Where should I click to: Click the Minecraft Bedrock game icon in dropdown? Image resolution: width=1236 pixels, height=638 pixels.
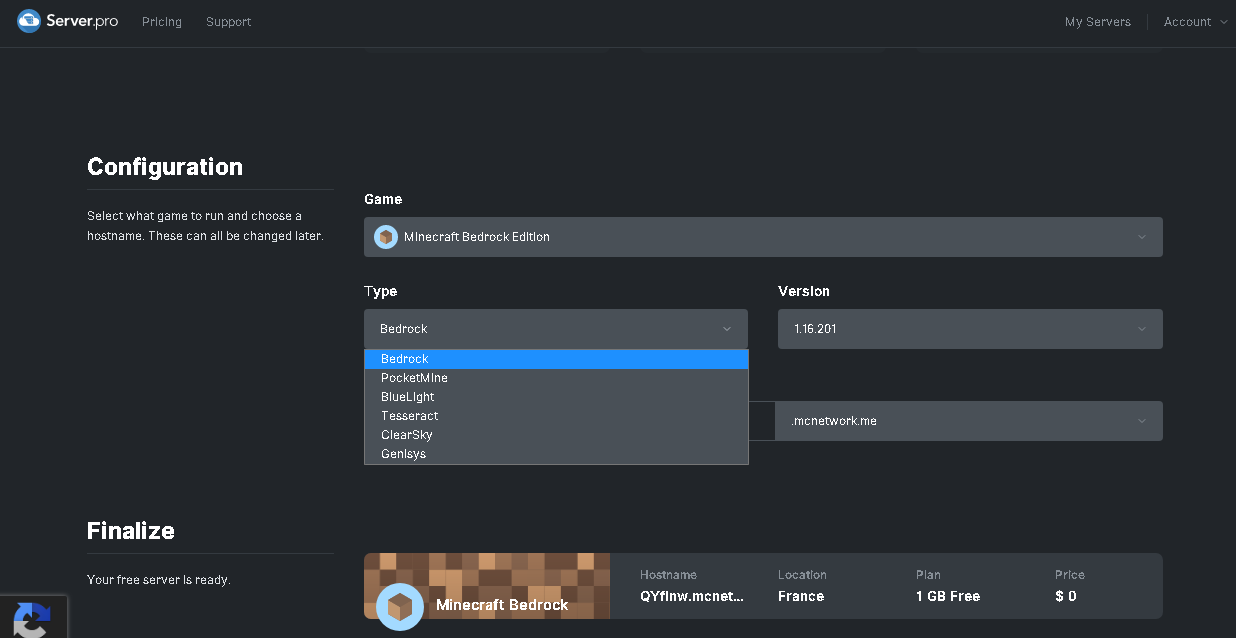pos(386,237)
